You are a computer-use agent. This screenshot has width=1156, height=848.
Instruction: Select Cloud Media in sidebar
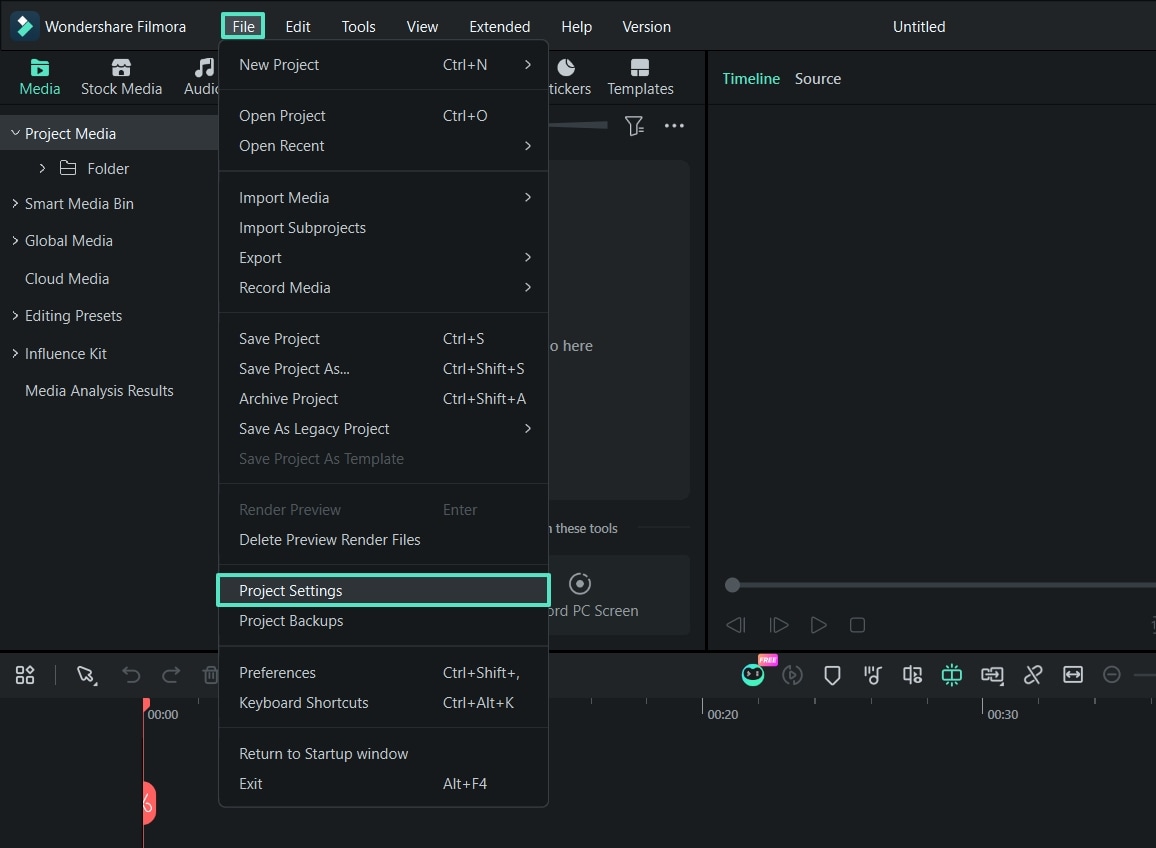[x=67, y=279]
